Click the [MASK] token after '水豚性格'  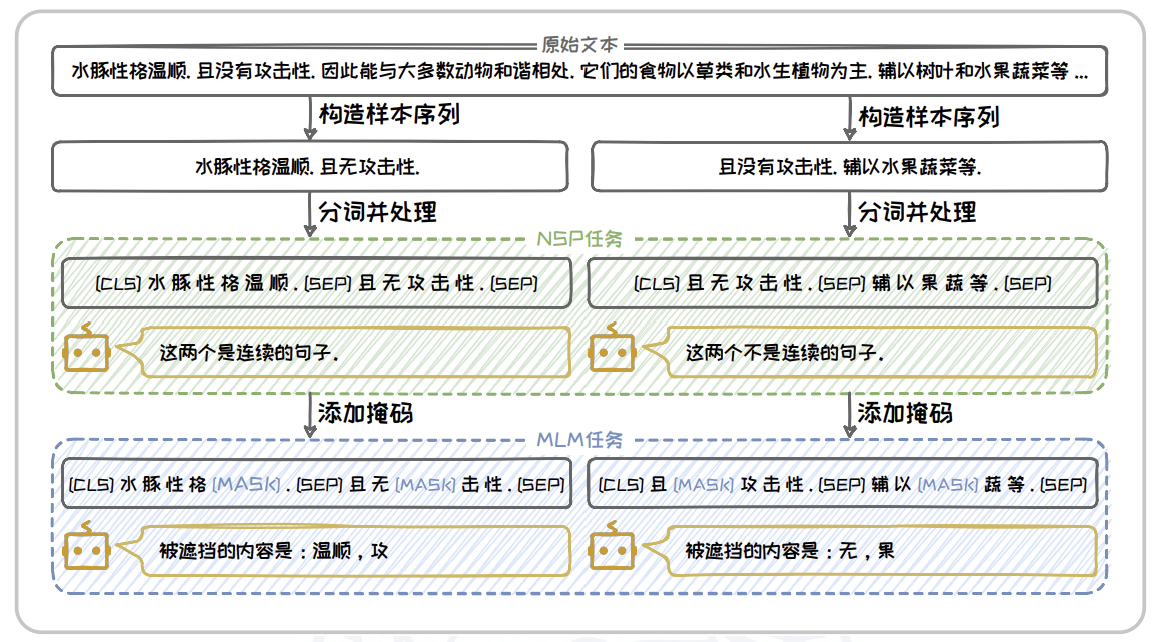(x=246, y=484)
